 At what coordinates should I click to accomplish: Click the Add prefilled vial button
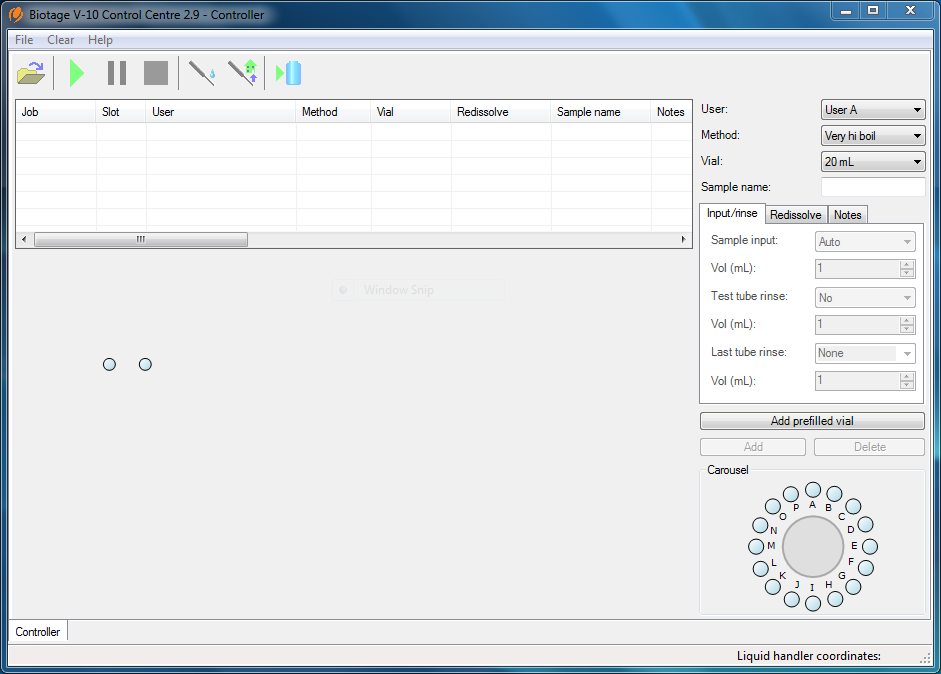(x=811, y=420)
